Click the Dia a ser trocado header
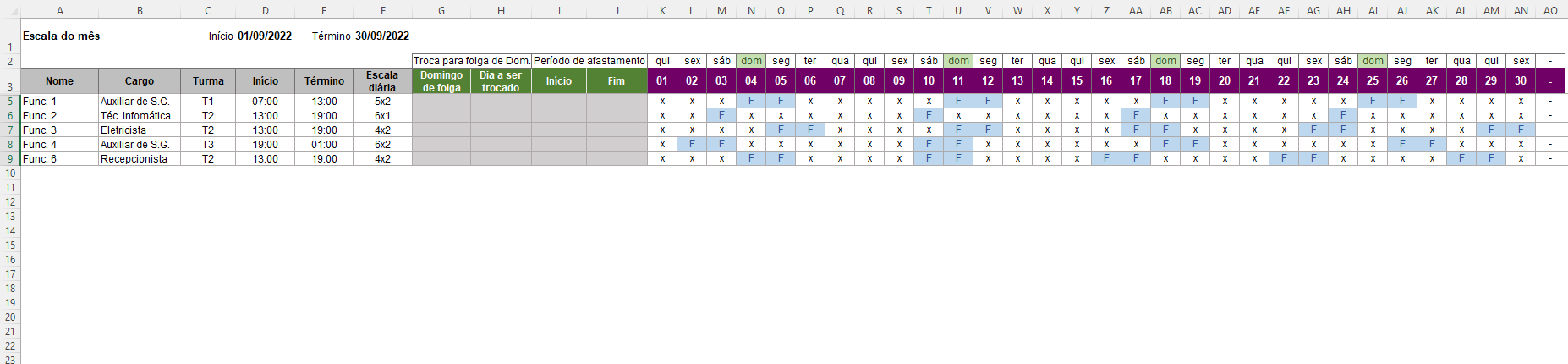The image size is (1568, 364). (501, 81)
